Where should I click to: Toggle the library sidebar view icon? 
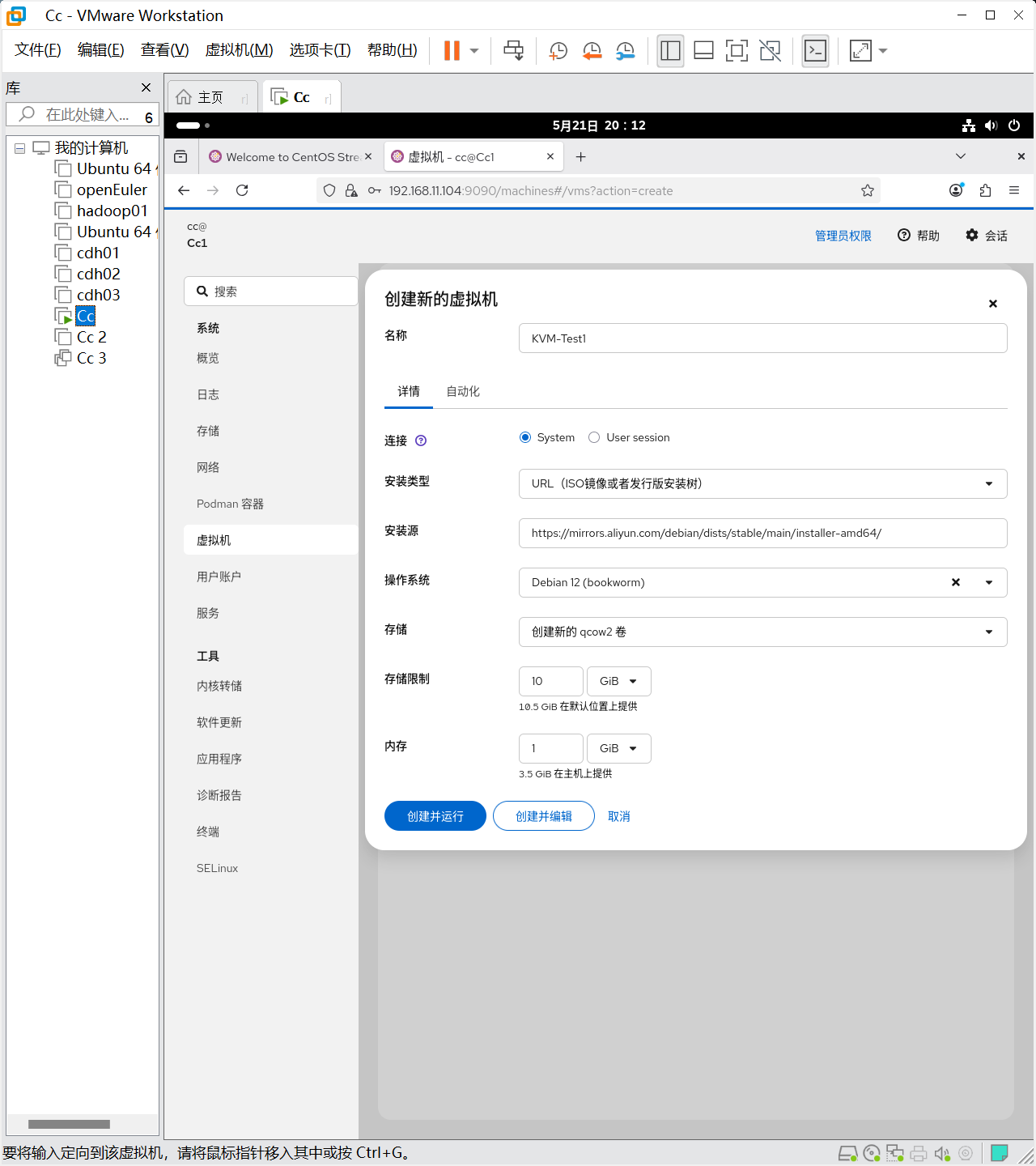tap(670, 51)
